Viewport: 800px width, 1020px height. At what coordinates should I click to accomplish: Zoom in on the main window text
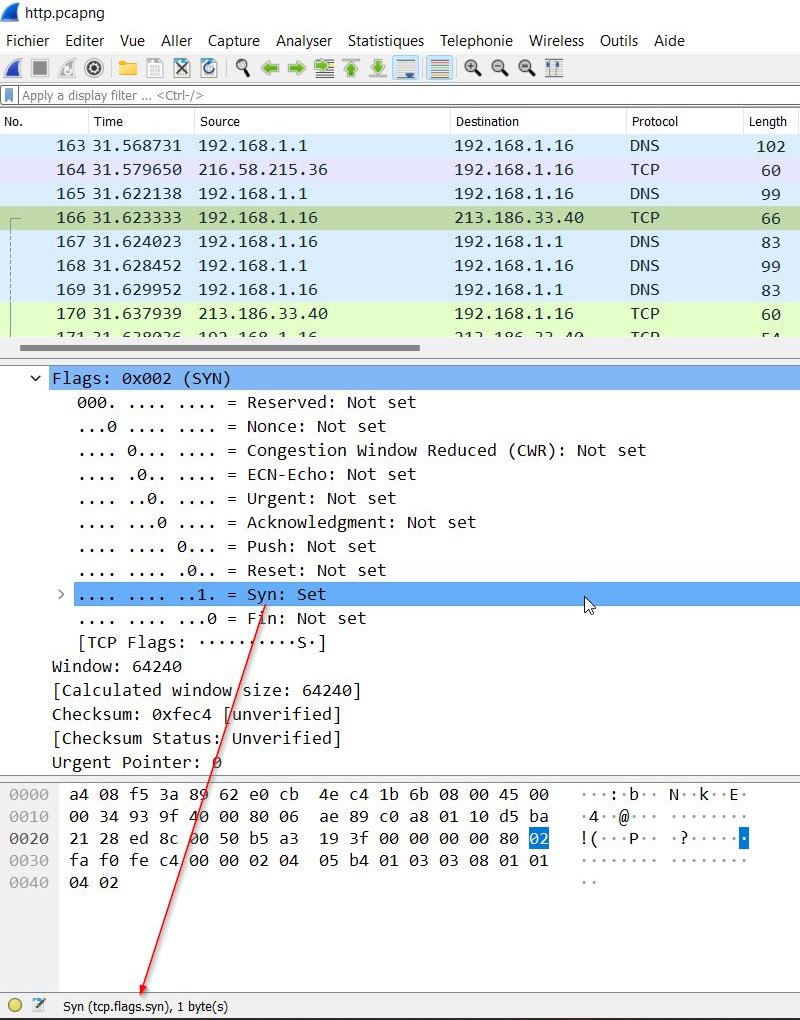coord(473,68)
